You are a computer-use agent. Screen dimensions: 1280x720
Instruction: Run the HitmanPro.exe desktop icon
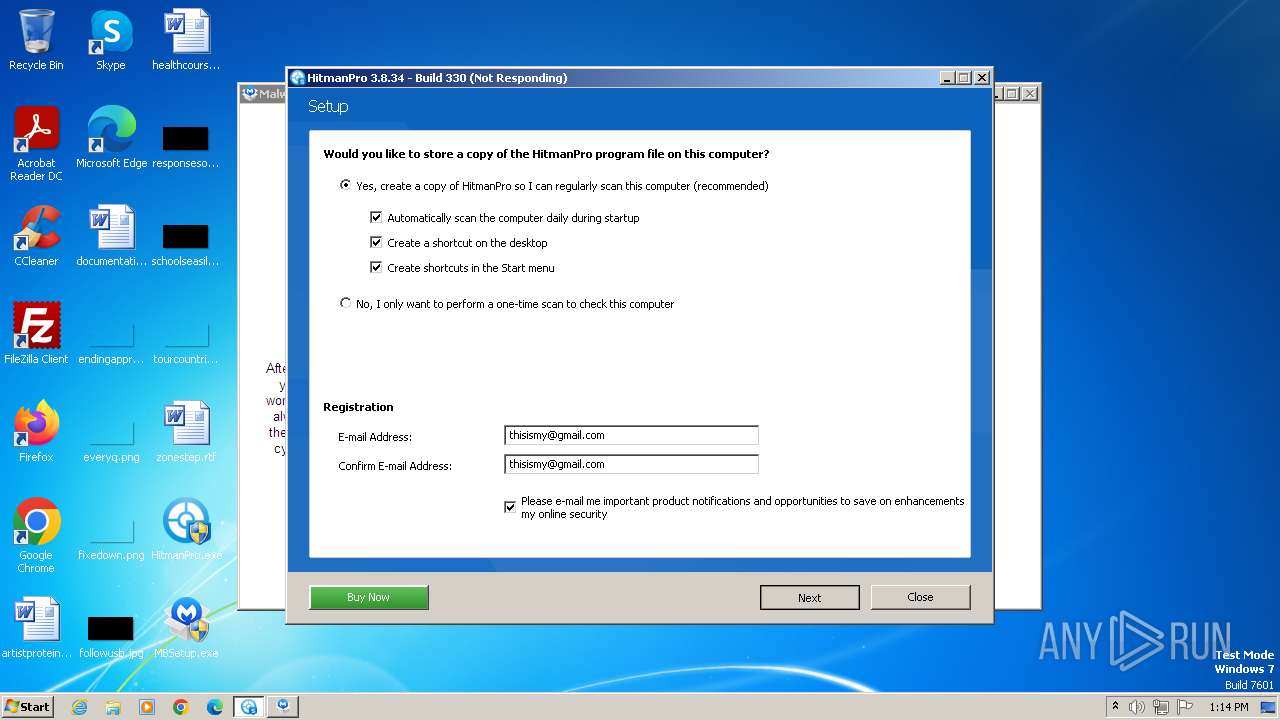coord(186,530)
